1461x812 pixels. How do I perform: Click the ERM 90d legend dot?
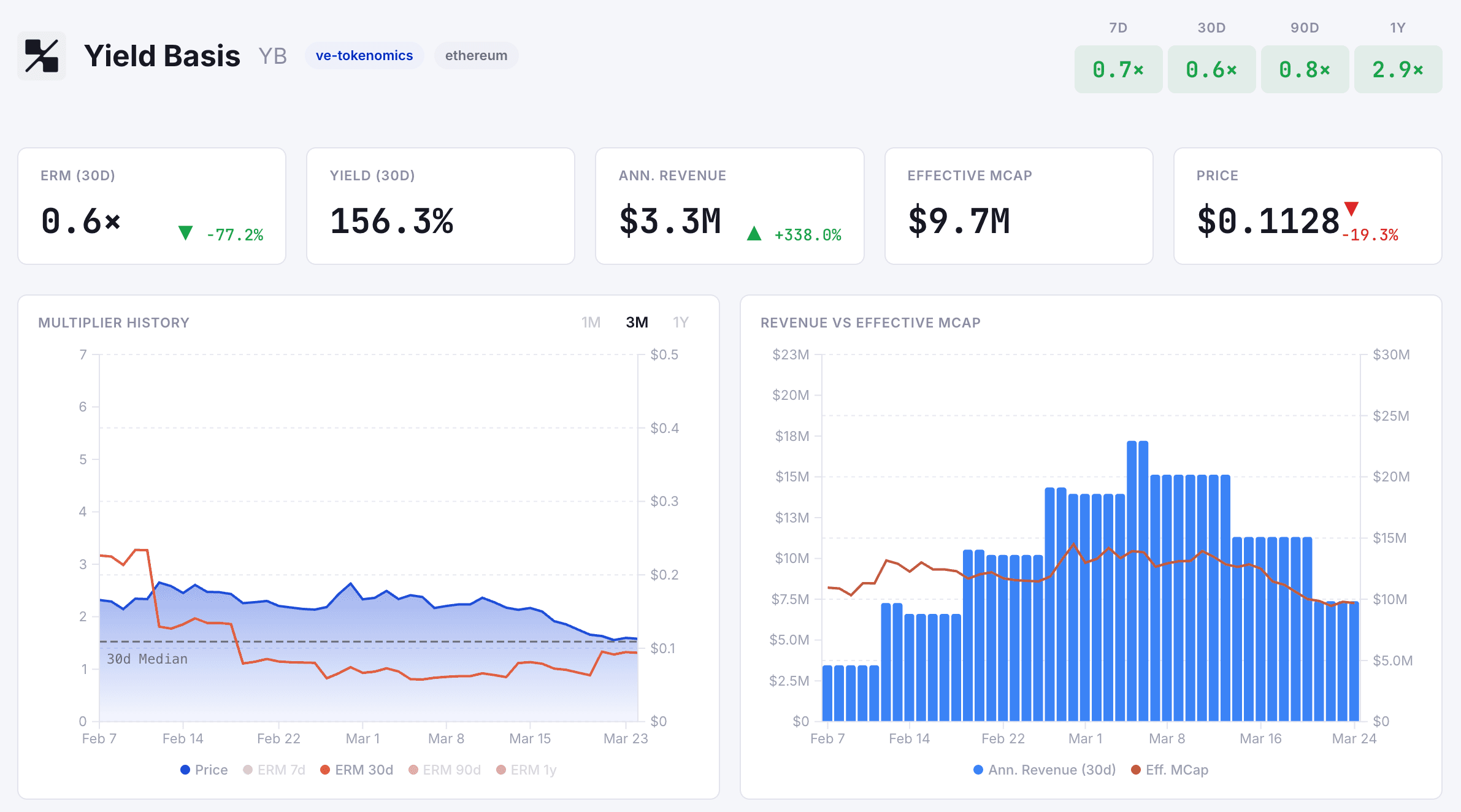[x=412, y=770]
